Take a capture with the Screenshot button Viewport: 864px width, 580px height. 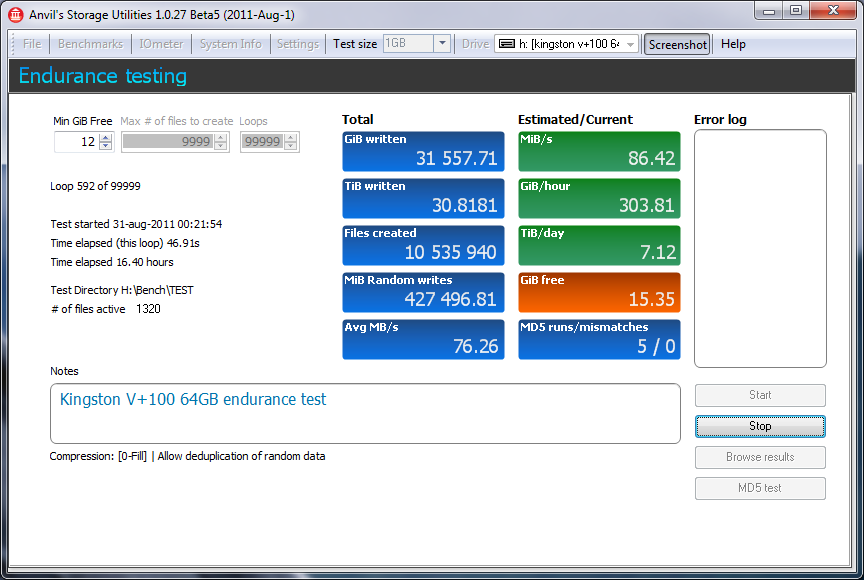(x=677, y=45)
